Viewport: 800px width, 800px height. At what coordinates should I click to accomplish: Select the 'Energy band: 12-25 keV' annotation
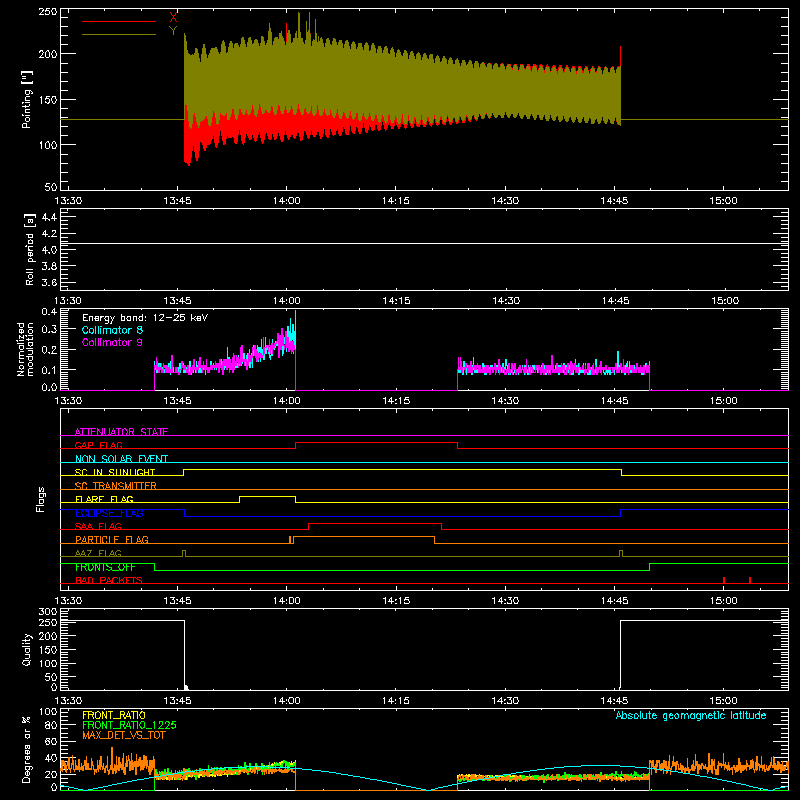(145, 318)
